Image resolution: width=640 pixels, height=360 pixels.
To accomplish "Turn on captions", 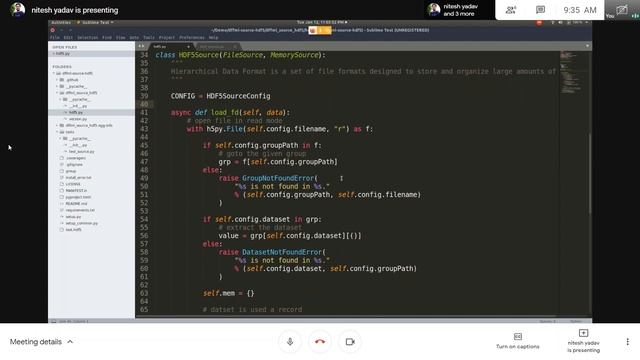I will [518, 341].
